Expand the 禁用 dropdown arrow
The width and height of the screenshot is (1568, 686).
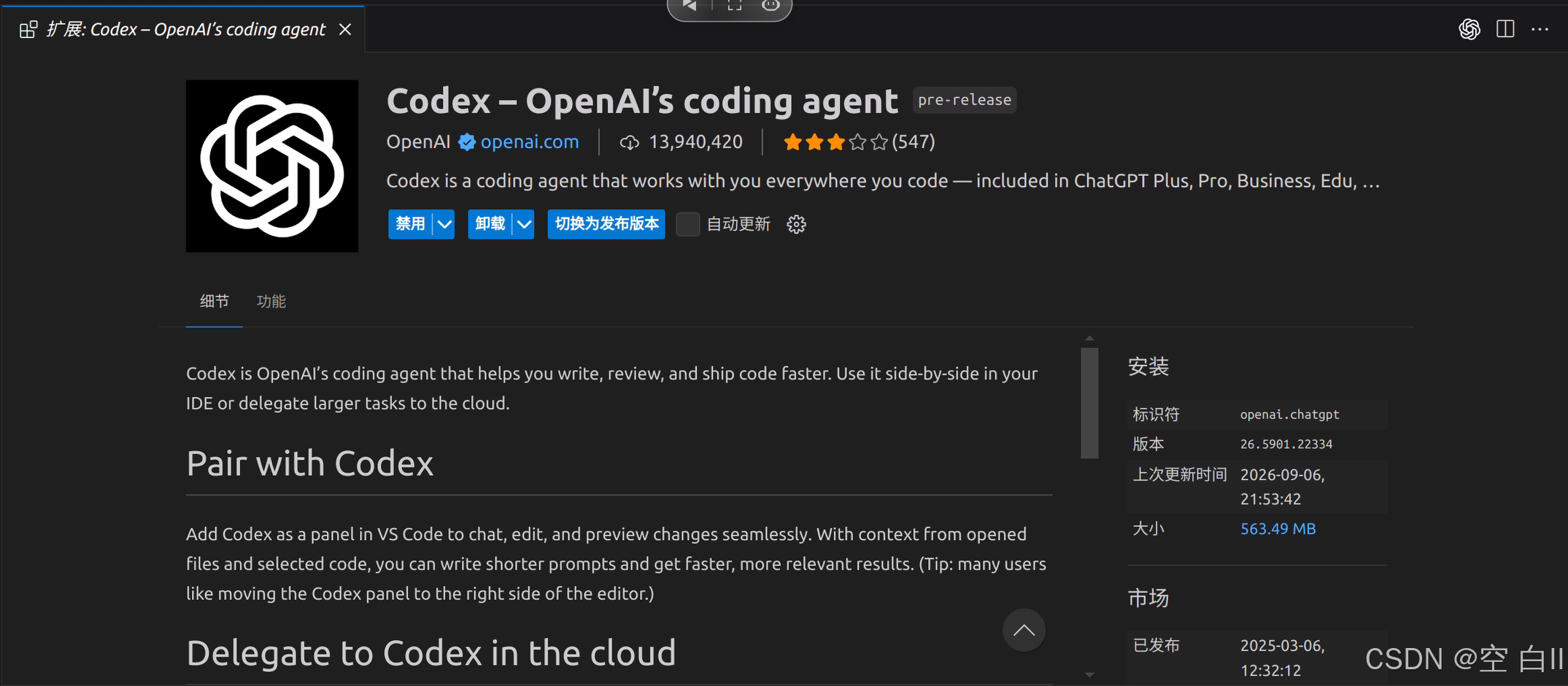(x=444, y=224)
